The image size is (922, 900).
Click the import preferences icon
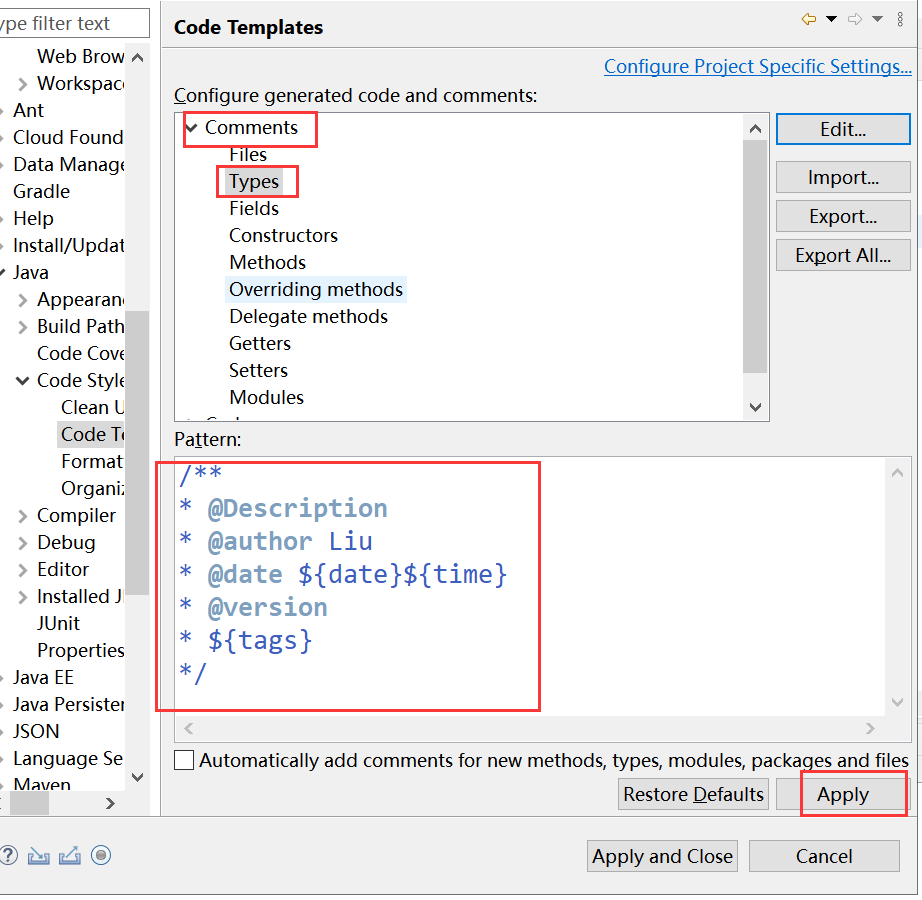(39, 856)
